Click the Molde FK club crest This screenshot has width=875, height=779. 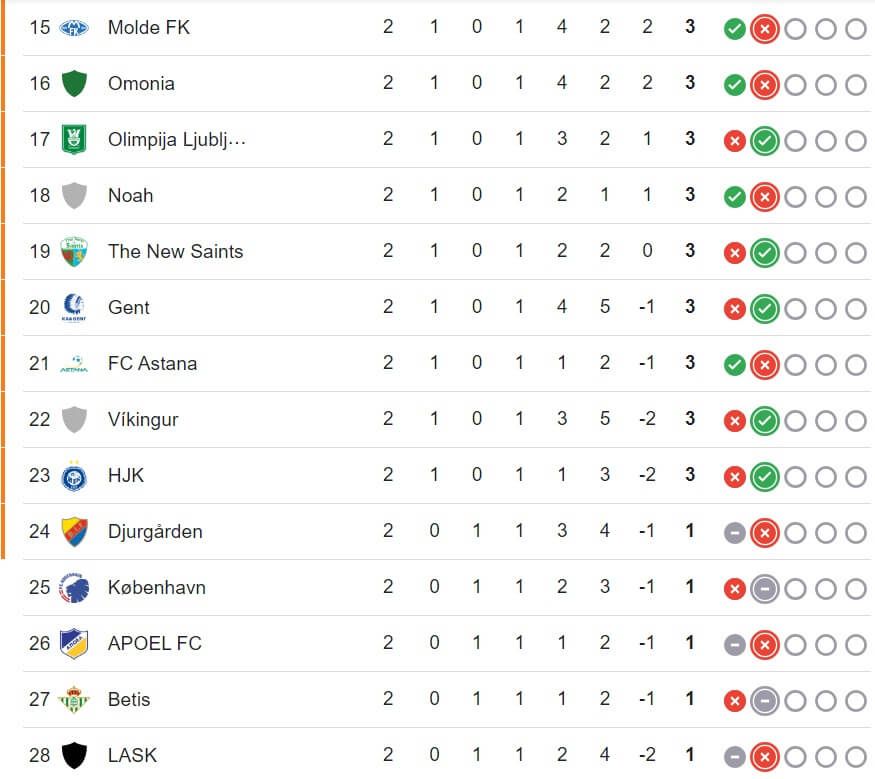click(x=75, y=28)
